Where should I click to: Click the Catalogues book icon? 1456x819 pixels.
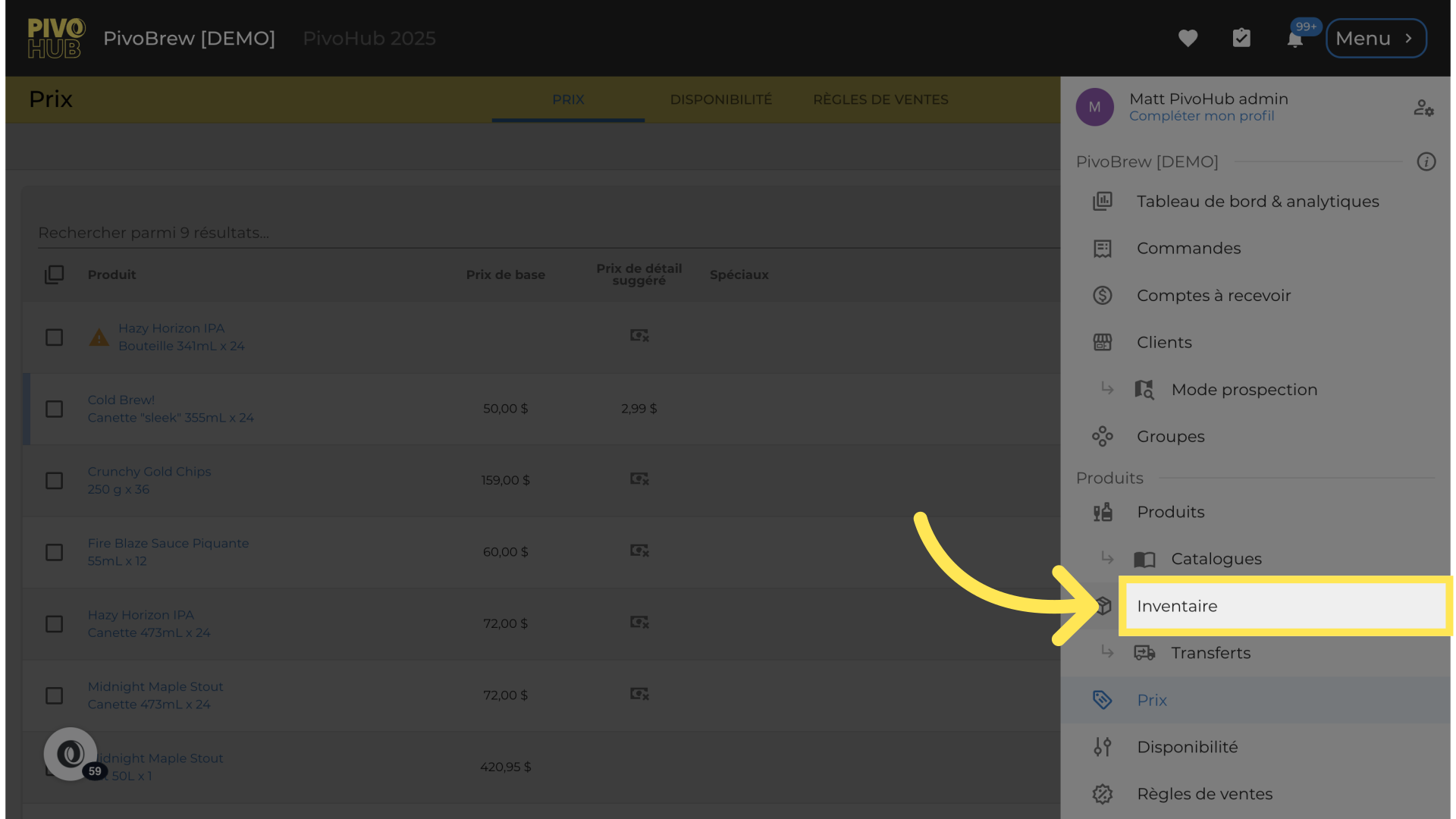point(1144,560)
